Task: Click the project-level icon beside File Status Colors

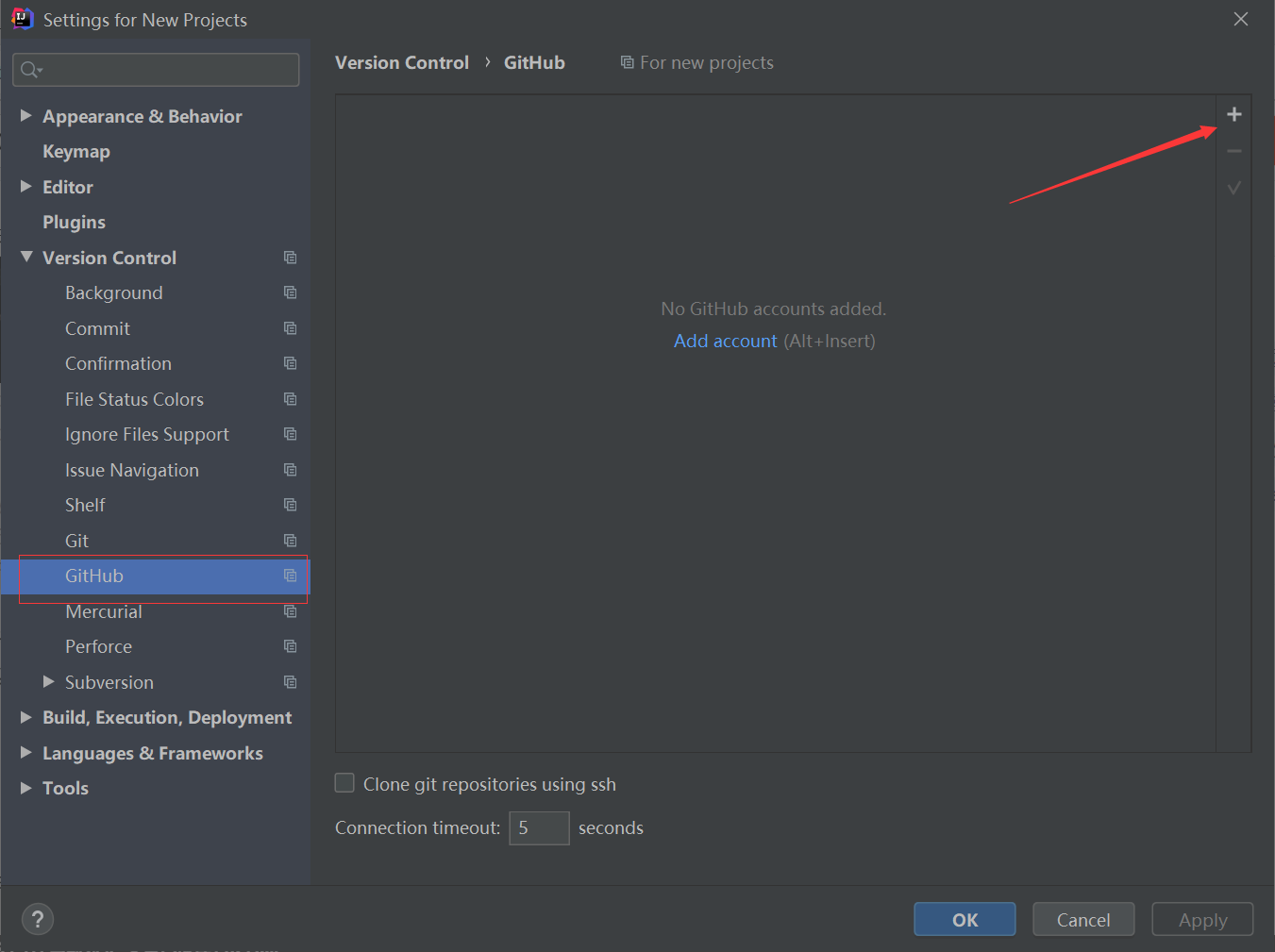Action: pos(290,399)
